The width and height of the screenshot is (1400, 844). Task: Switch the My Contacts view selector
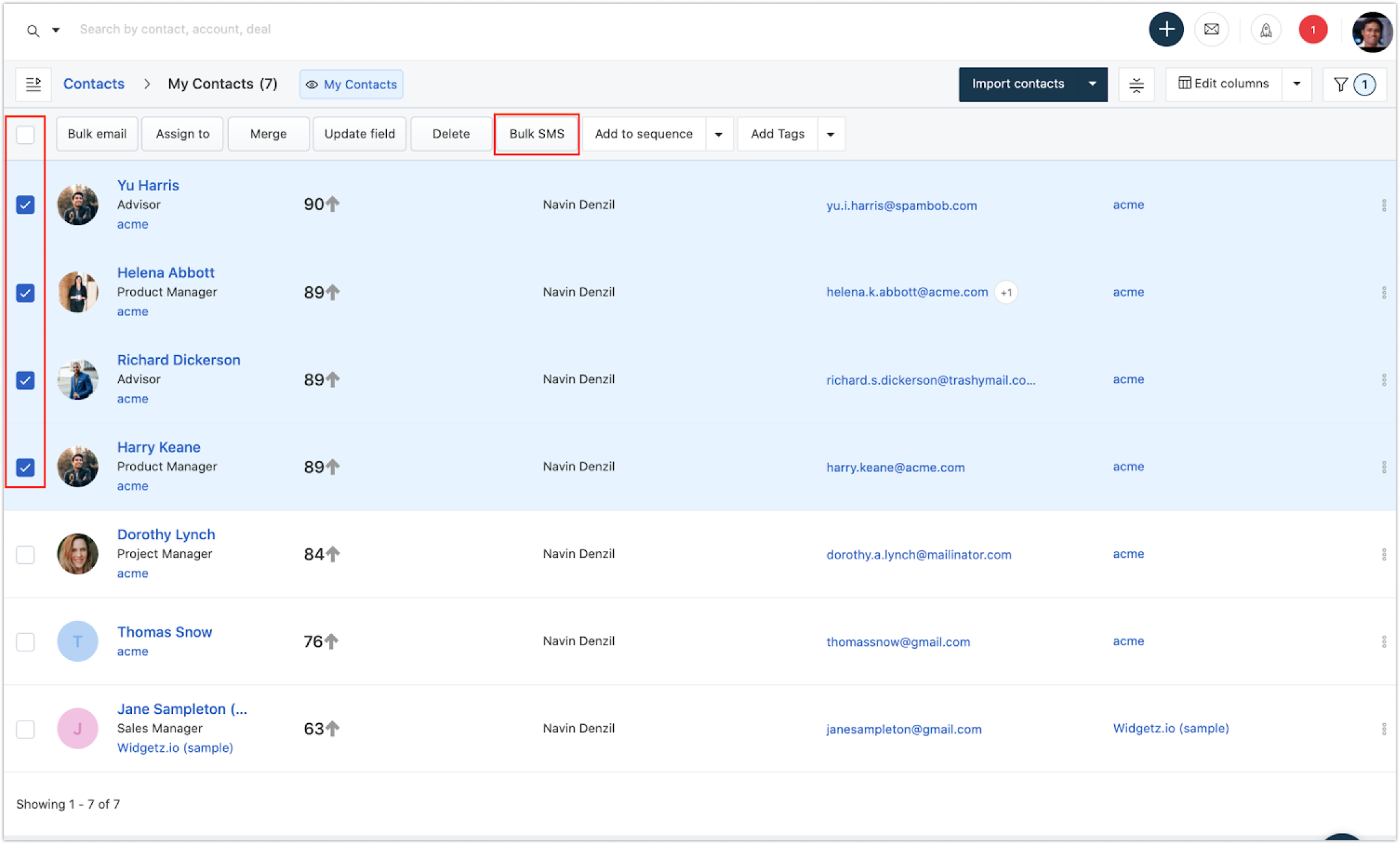(x=352, y=84)
